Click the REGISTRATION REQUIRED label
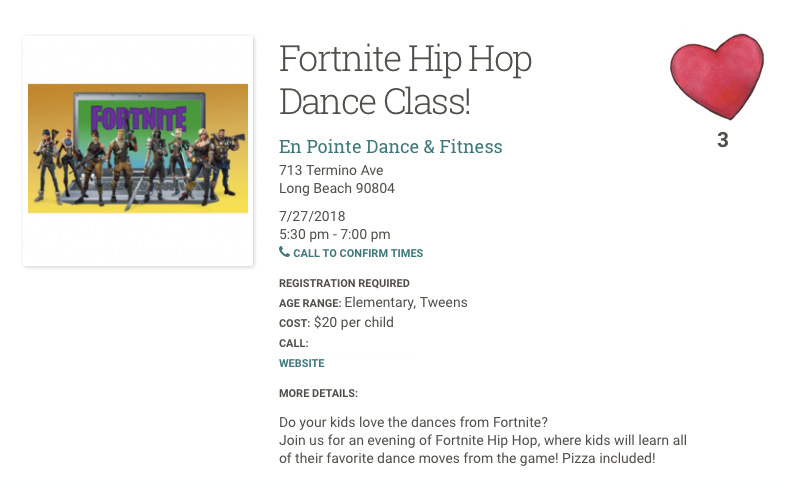This screenshot has height=483, width=795. pos(344,283)
